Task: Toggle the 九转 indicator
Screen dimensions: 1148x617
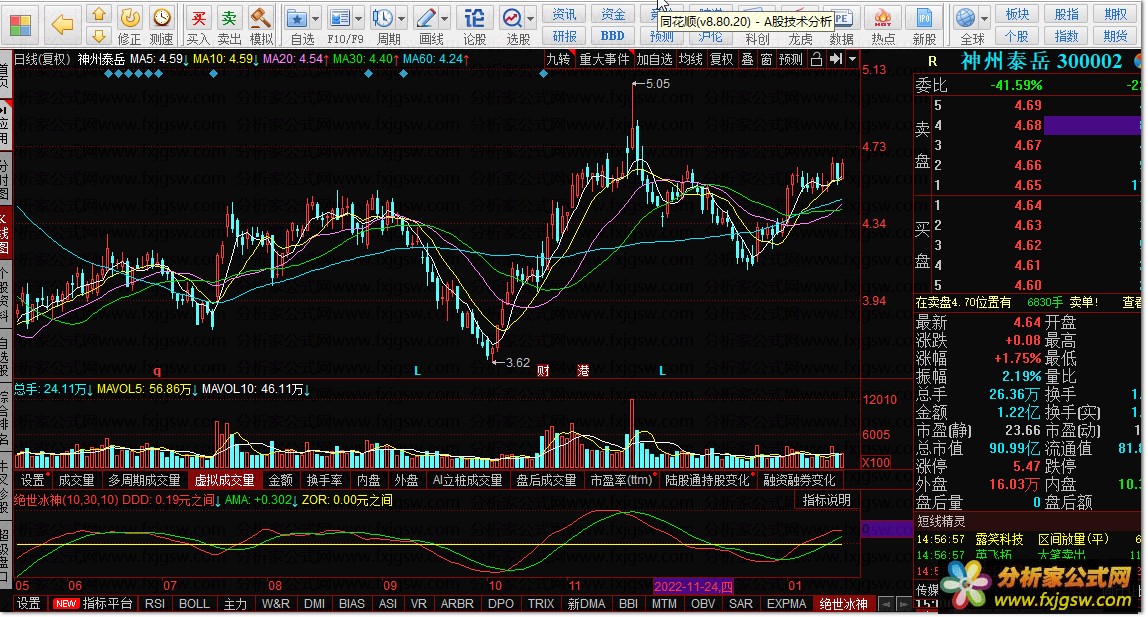Action: coord(559,59)
